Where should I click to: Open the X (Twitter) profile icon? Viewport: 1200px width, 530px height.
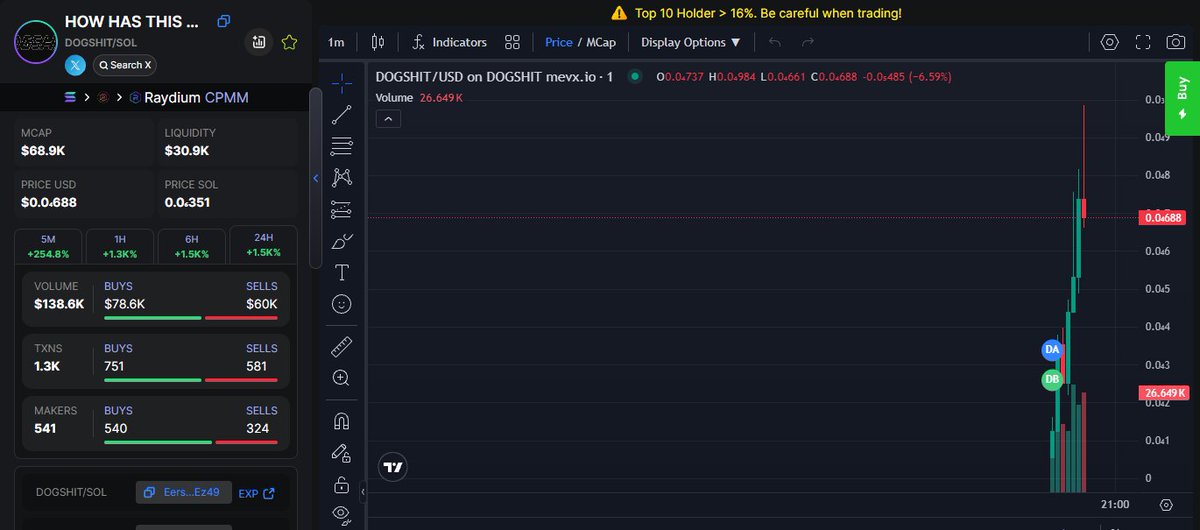76,65
